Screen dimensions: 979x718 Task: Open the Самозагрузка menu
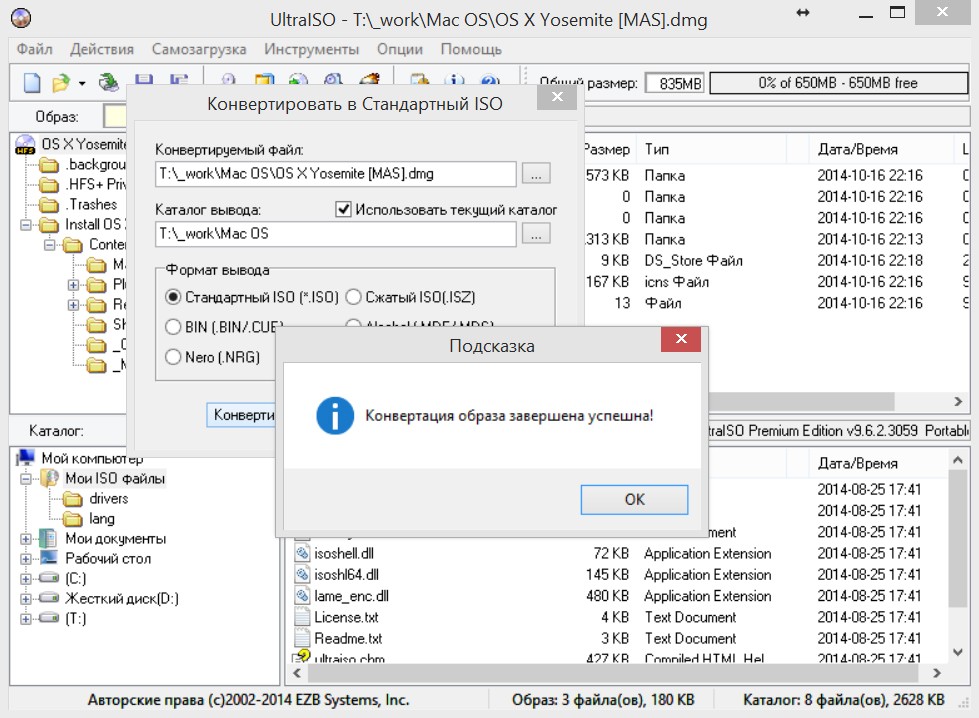199,49
